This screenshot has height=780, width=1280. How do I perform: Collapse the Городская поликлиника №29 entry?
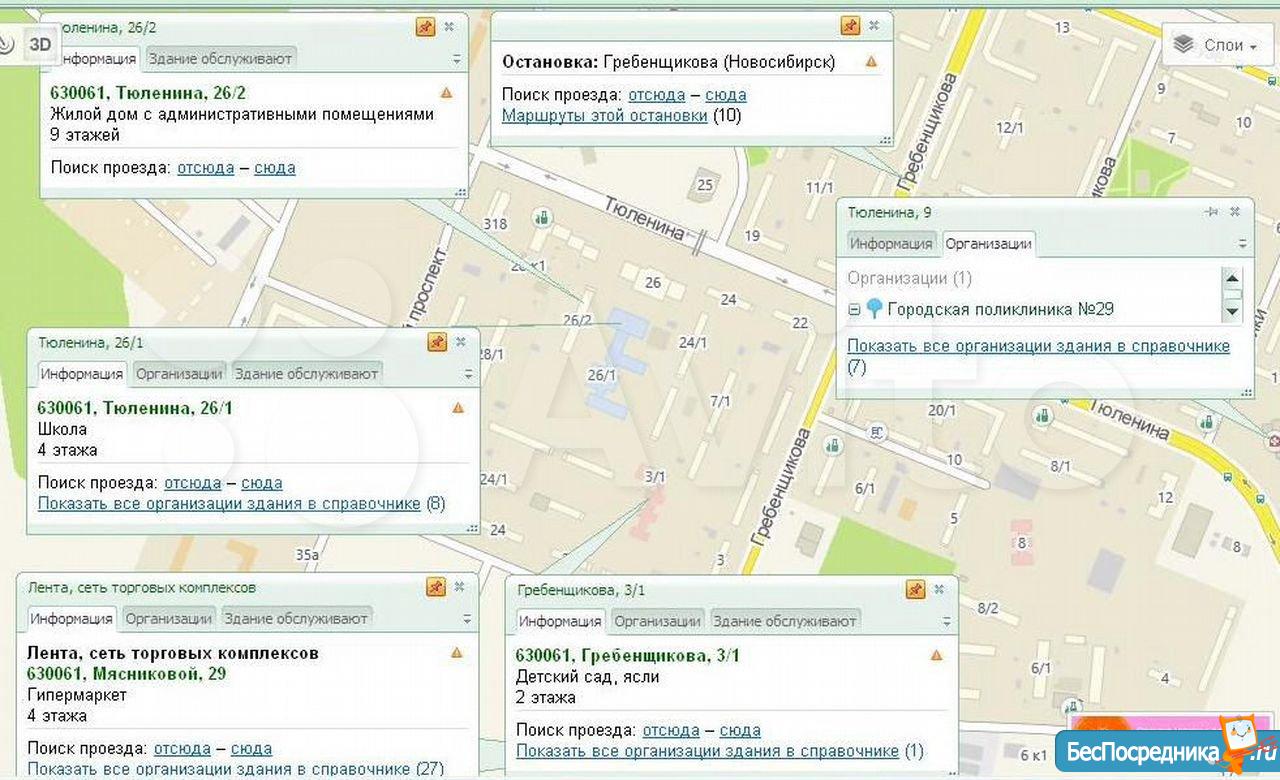click(855, 310)
